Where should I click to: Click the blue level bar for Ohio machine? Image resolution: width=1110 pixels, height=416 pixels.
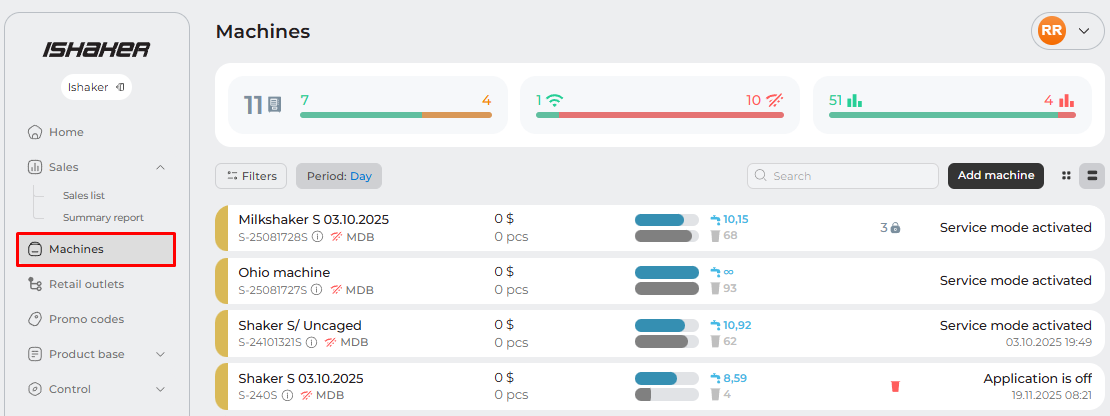[666, 272]
